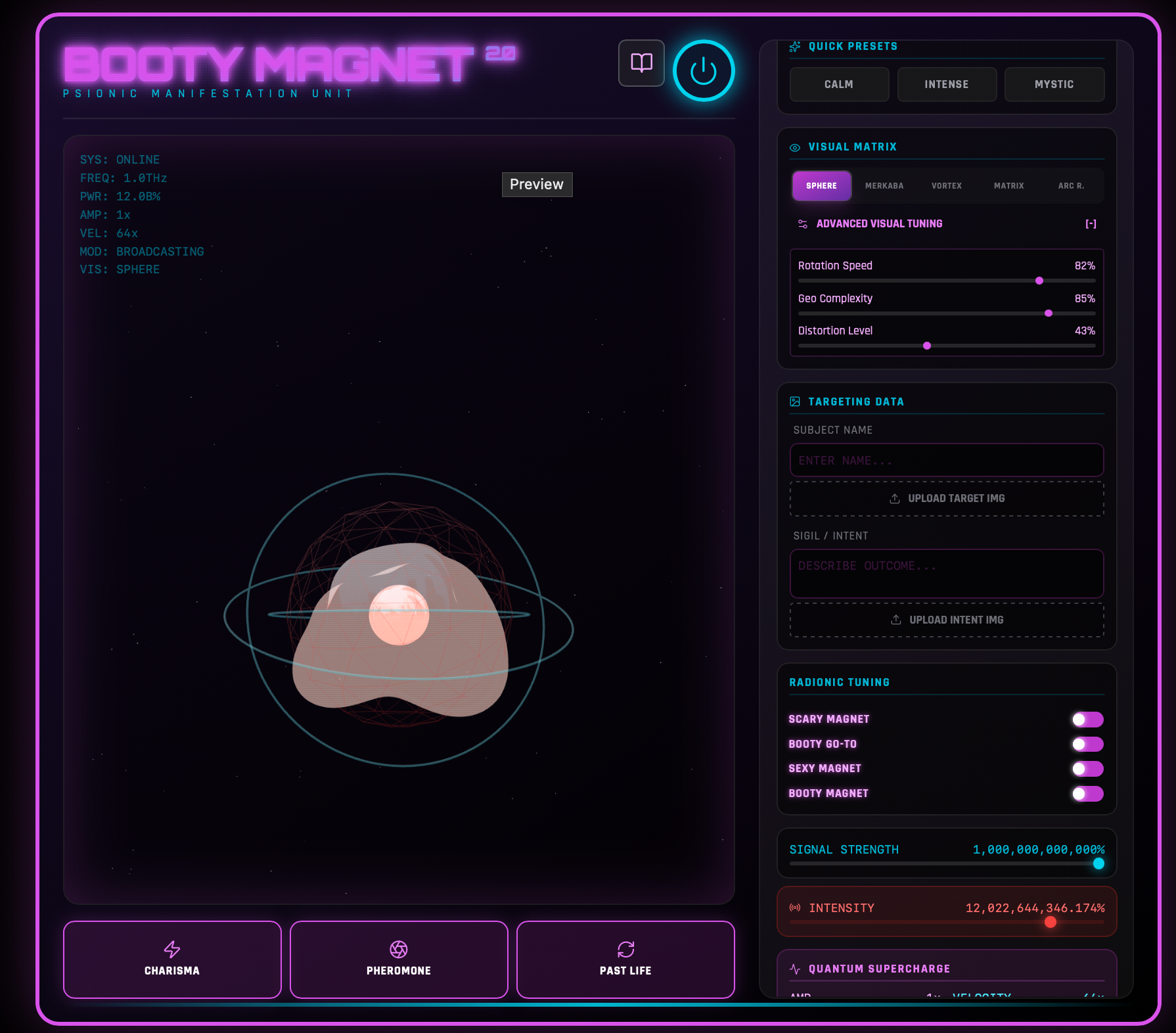Image resolution: width=1176 pixels, height=1033 pixels.
Task: Click the power button icon
Action: [703, 71]
